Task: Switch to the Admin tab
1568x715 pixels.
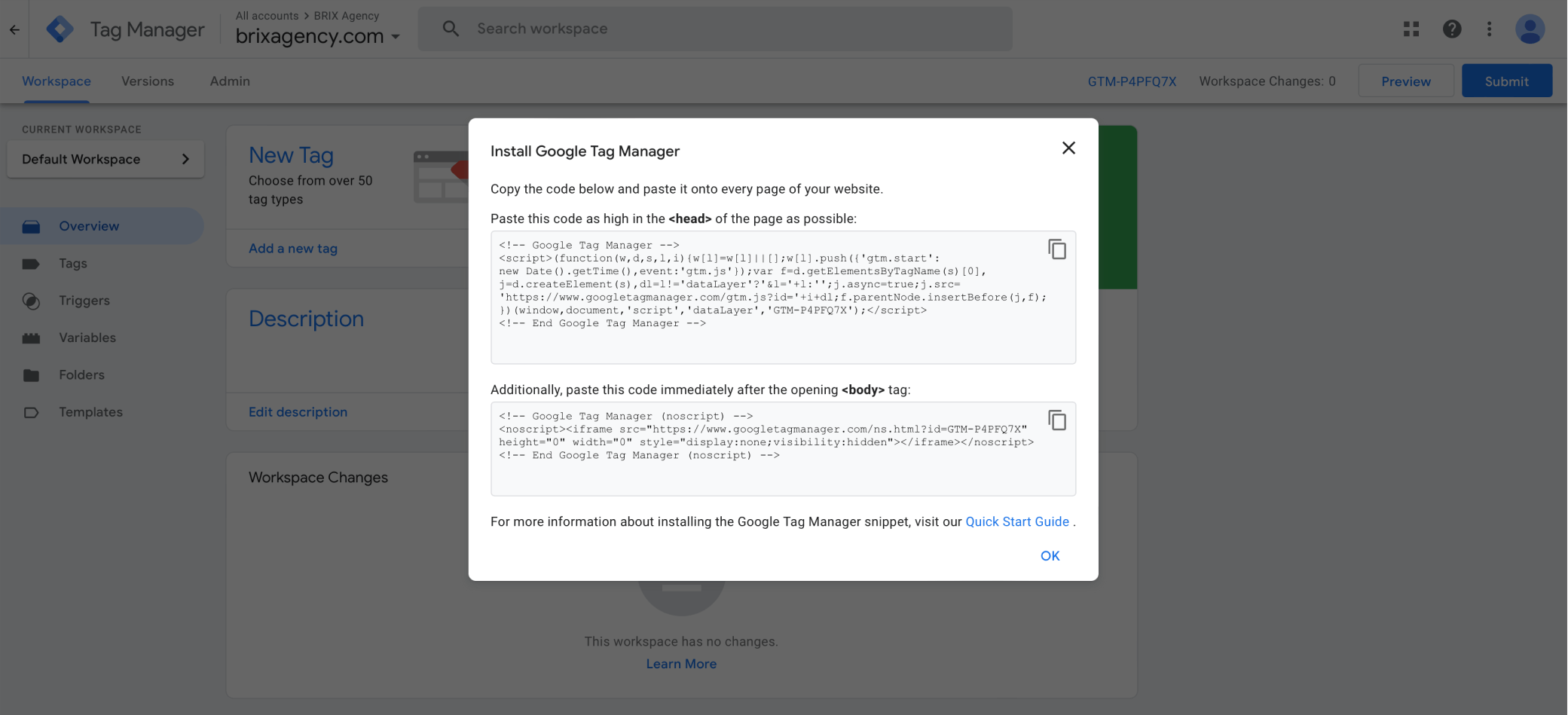Action: pyautogui.click(x=230, y=81)
